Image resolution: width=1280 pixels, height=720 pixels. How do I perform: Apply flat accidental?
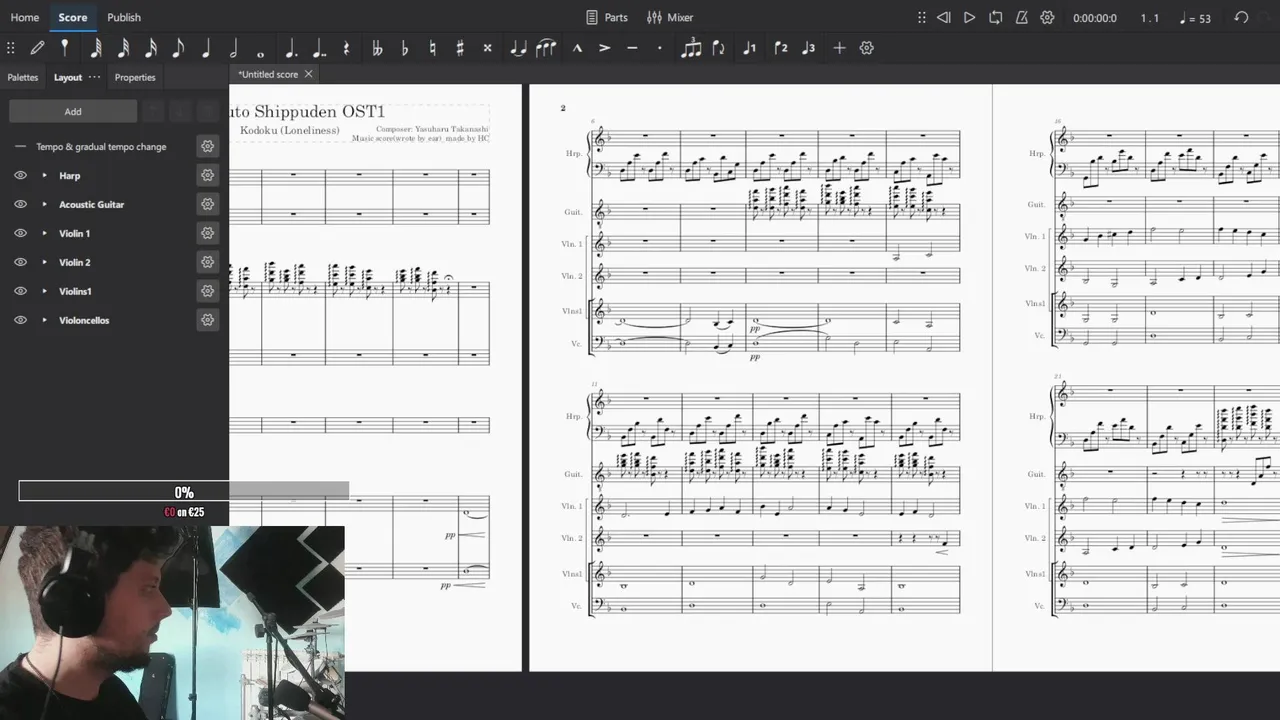[x=404, y=48]
